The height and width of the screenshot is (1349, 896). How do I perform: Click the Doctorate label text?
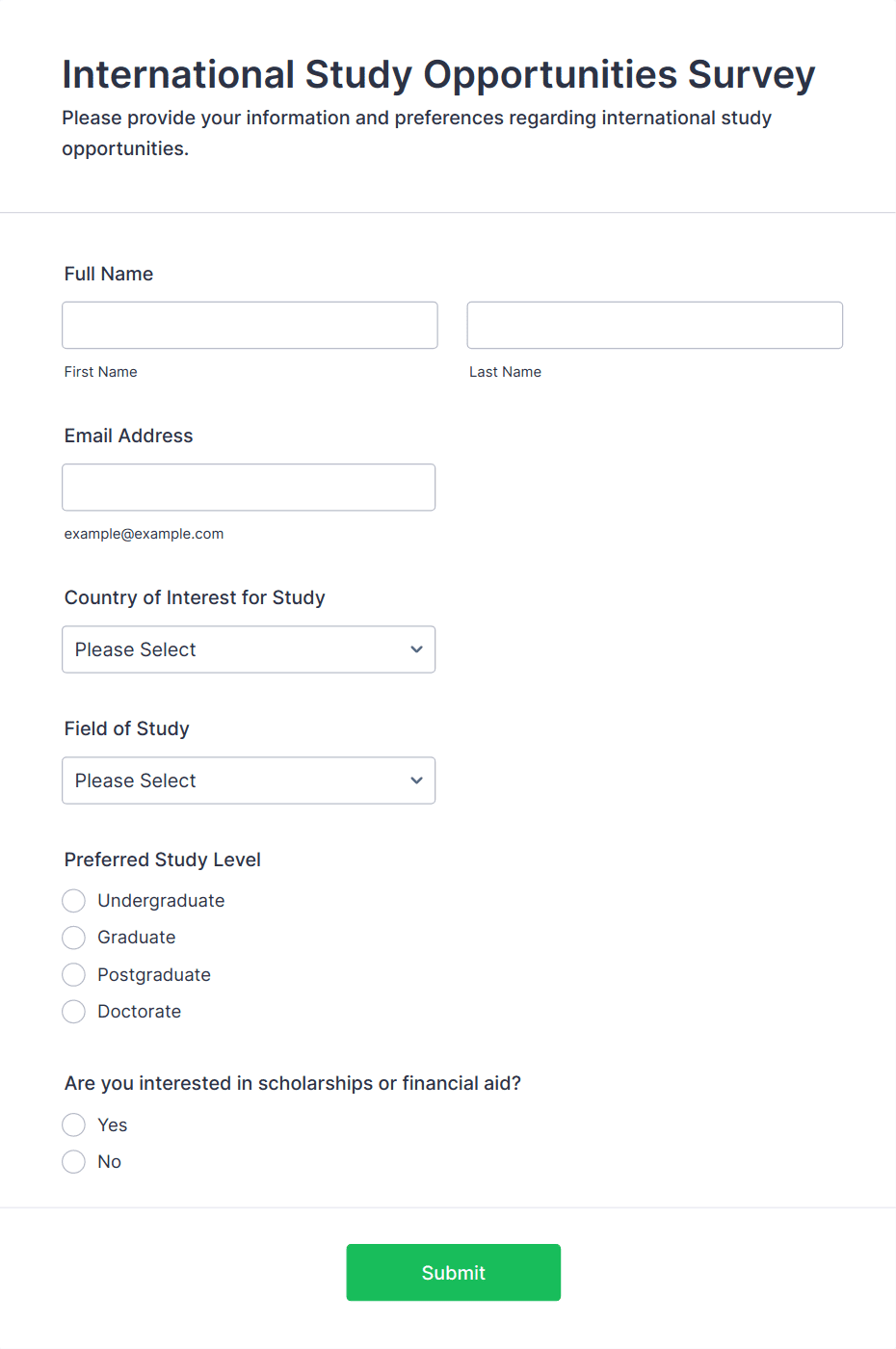point(140,1012)
